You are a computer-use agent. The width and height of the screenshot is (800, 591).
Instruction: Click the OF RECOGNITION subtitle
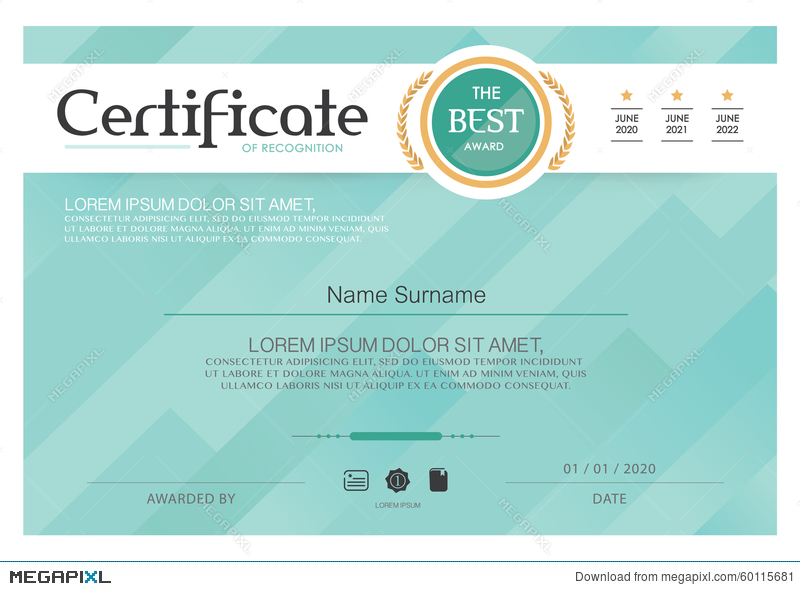click(295, 148)
